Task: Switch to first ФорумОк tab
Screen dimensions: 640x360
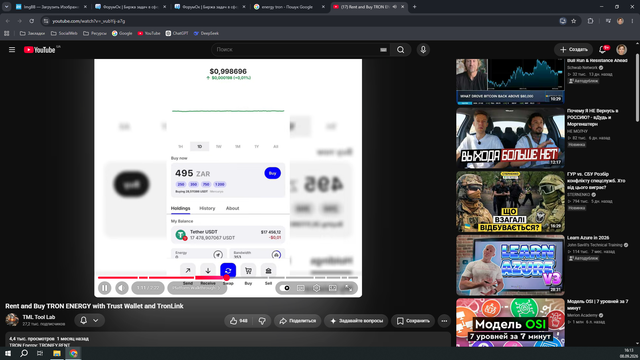Action: tap(131, 7)
